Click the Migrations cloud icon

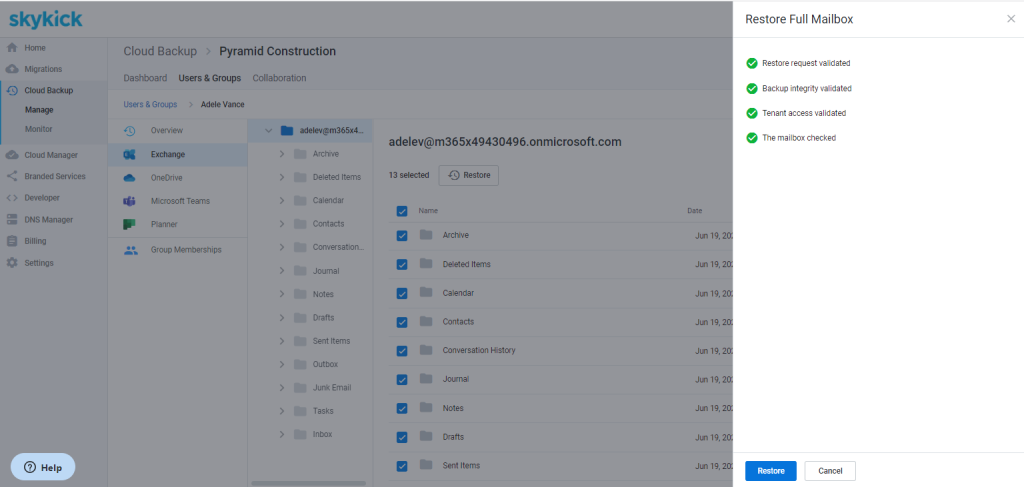coord(11,69)
